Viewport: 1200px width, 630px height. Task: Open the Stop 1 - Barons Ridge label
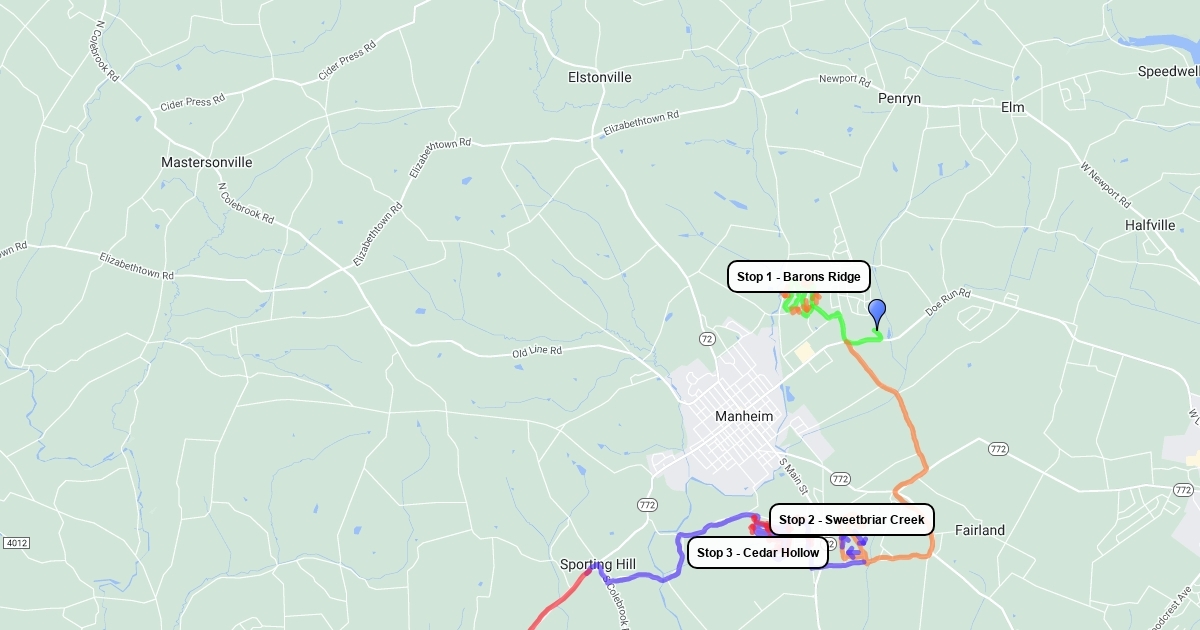point(799,277)
